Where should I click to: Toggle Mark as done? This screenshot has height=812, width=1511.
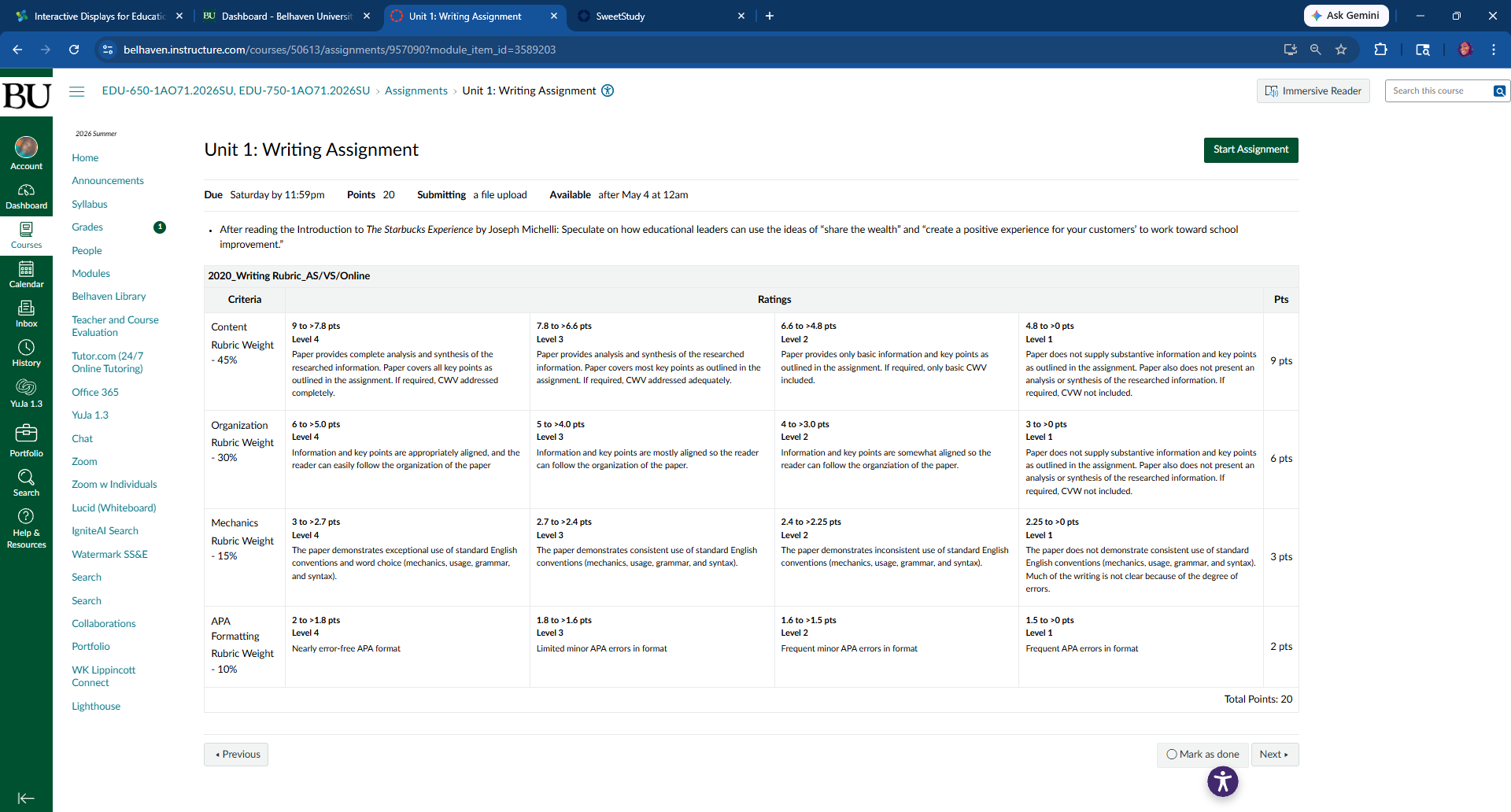pyautogui.click(x=1203, y=754)
